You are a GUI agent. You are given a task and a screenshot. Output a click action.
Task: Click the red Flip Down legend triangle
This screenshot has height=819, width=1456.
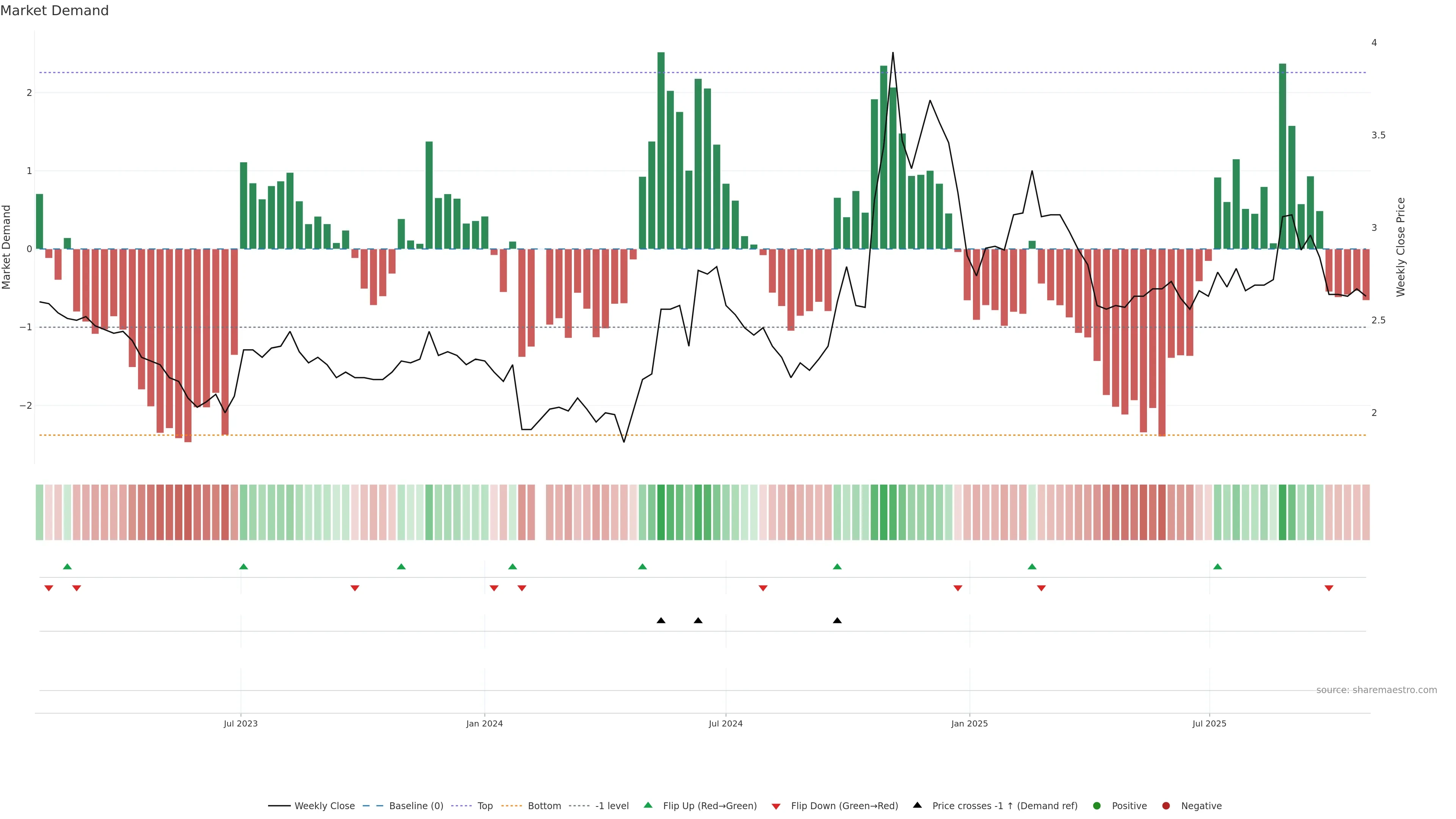[x=776, y=806]
